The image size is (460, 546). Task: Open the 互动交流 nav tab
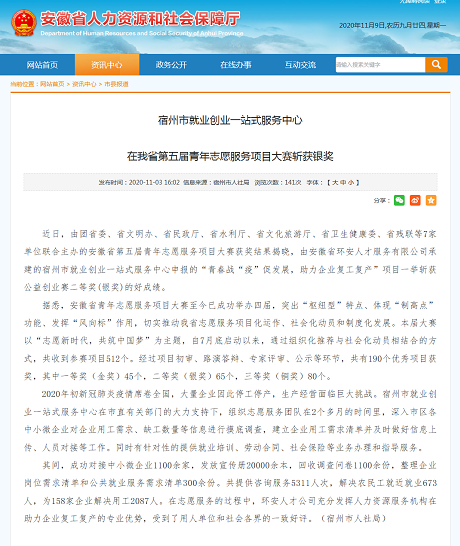(x=300, y=65)
